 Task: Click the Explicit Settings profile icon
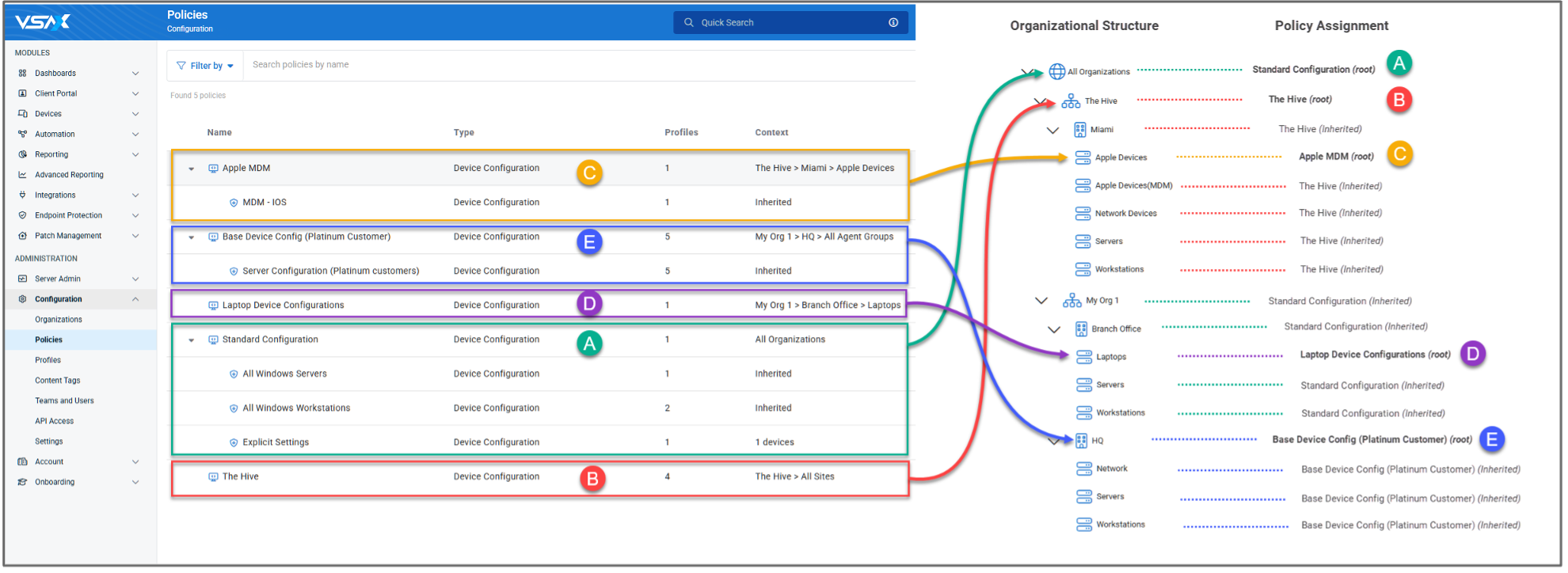click(234, 442)
